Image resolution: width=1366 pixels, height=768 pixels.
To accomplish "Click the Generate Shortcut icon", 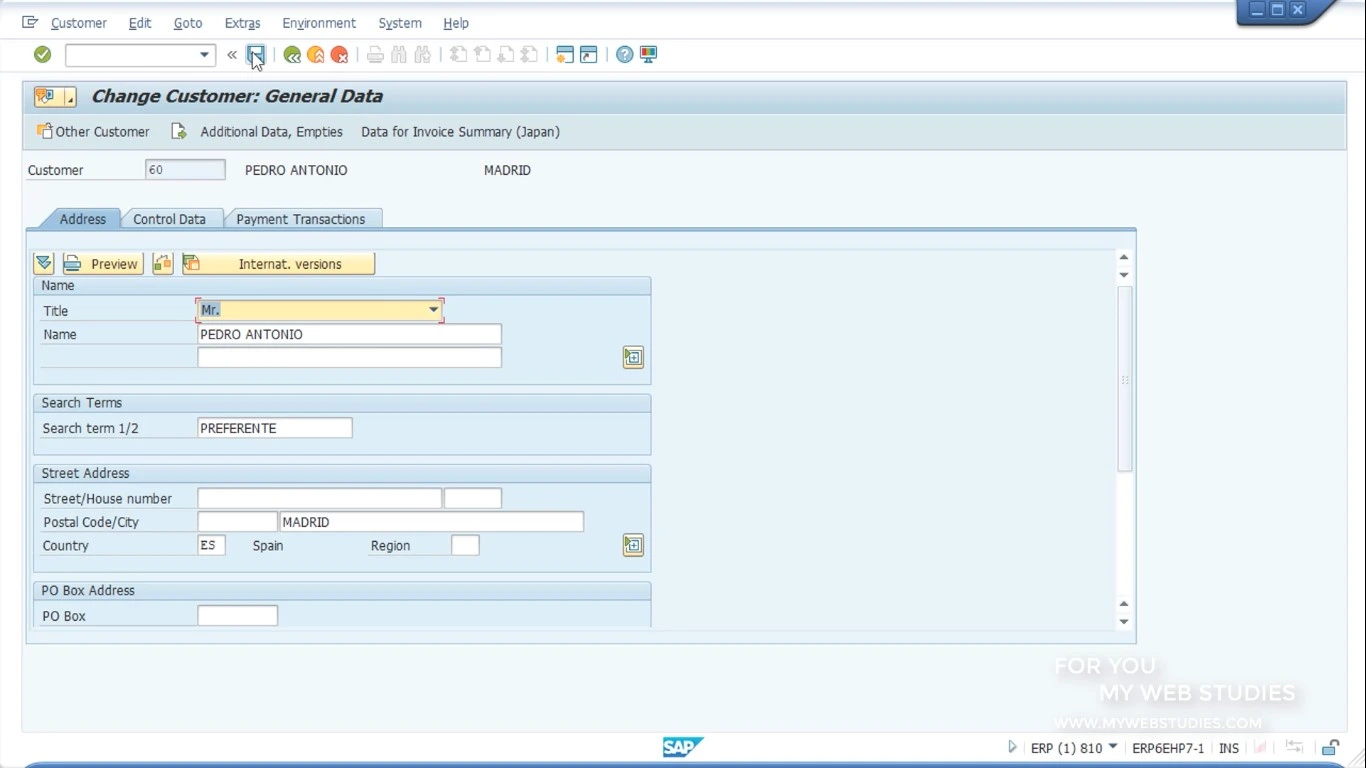I will pyautogui.click(x=589, y=55).
